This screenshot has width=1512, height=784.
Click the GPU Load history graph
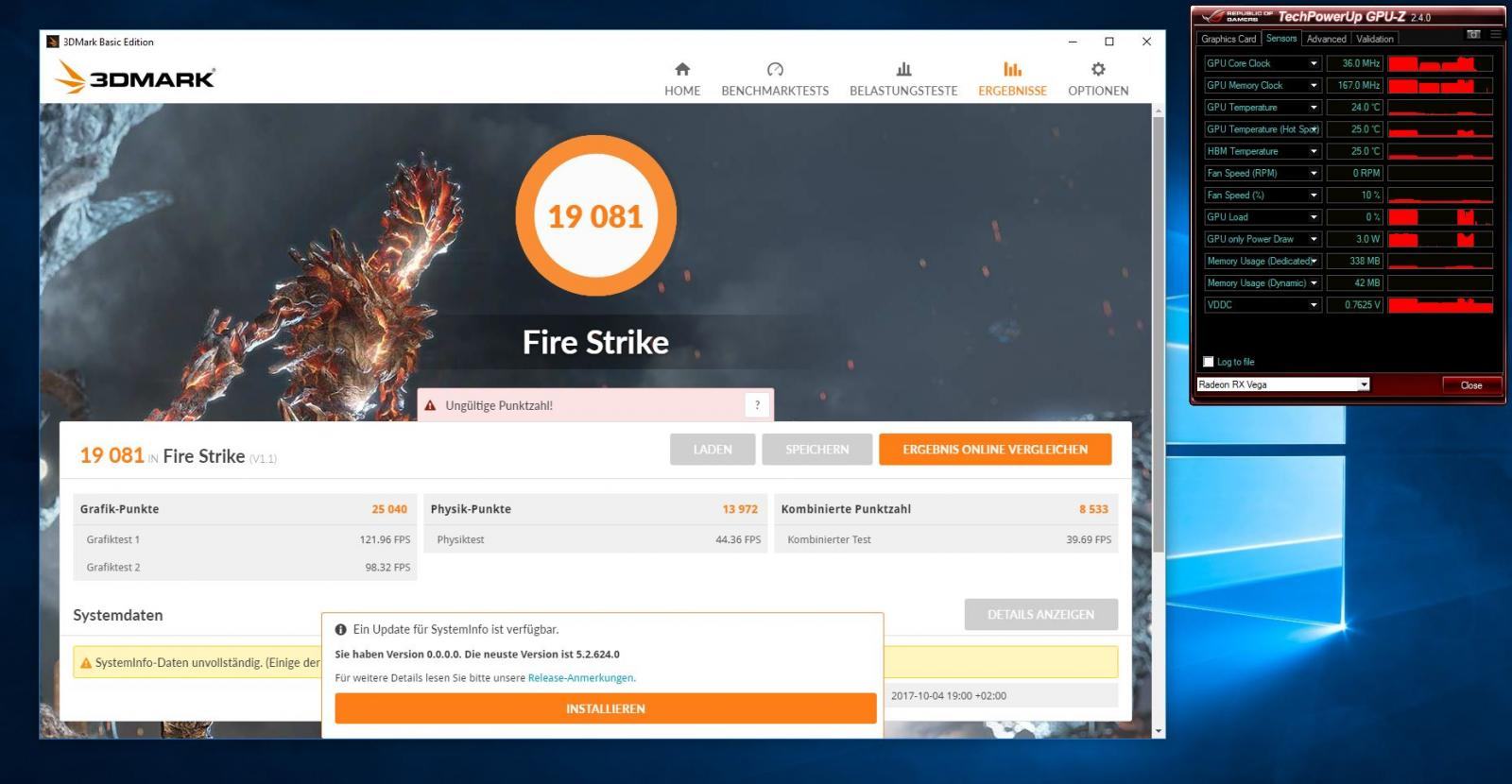1440,216
